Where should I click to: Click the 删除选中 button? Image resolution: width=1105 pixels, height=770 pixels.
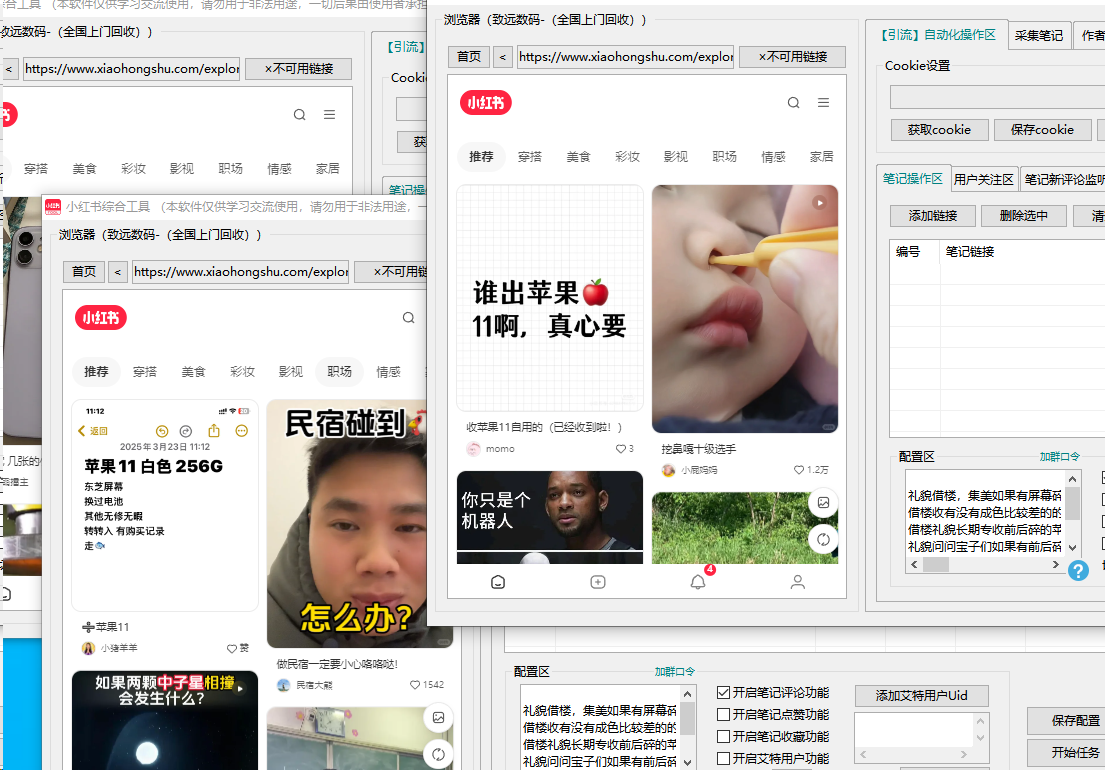(x=1023, y=216)
